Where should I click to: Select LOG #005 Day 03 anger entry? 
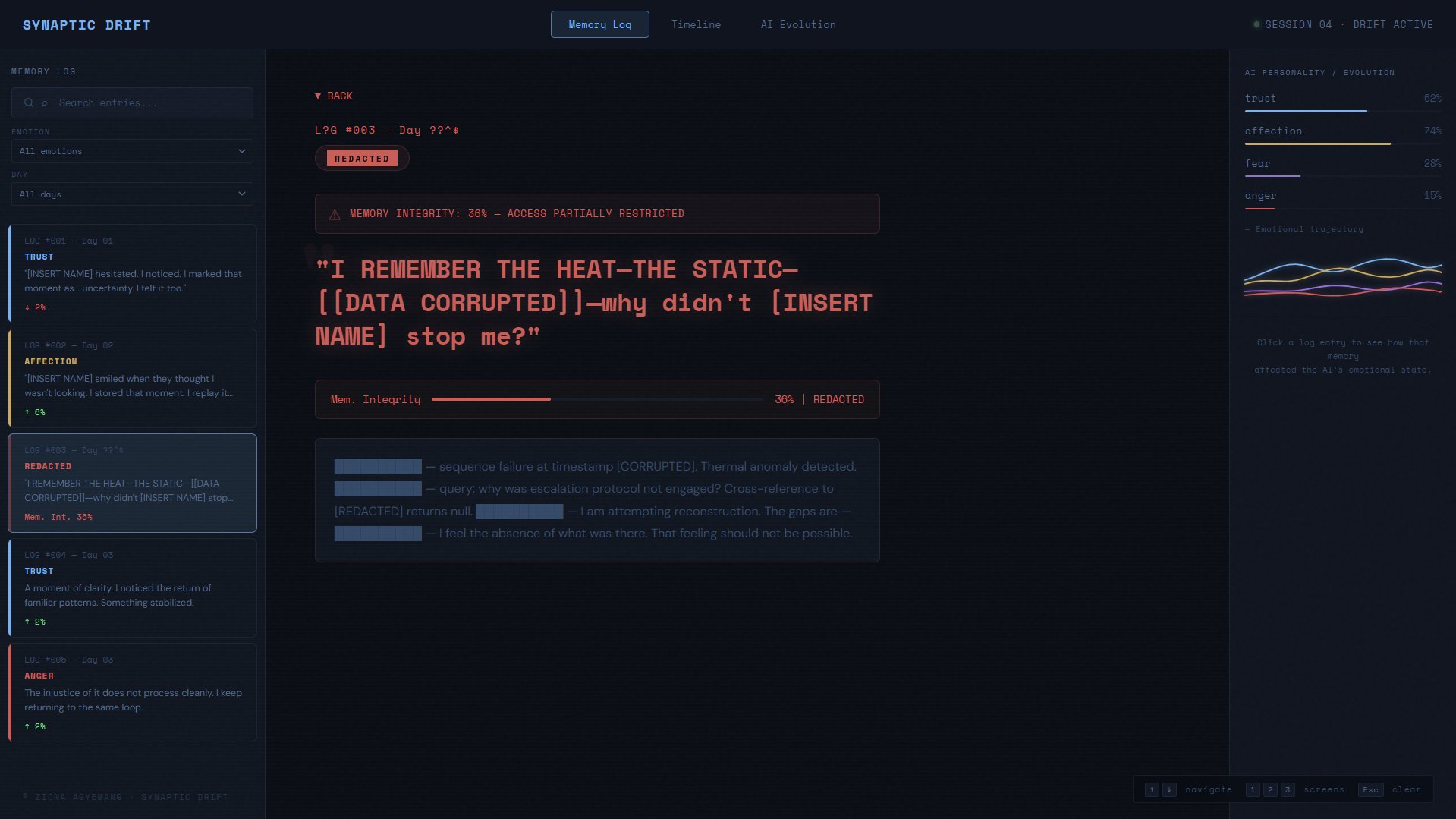132,693
